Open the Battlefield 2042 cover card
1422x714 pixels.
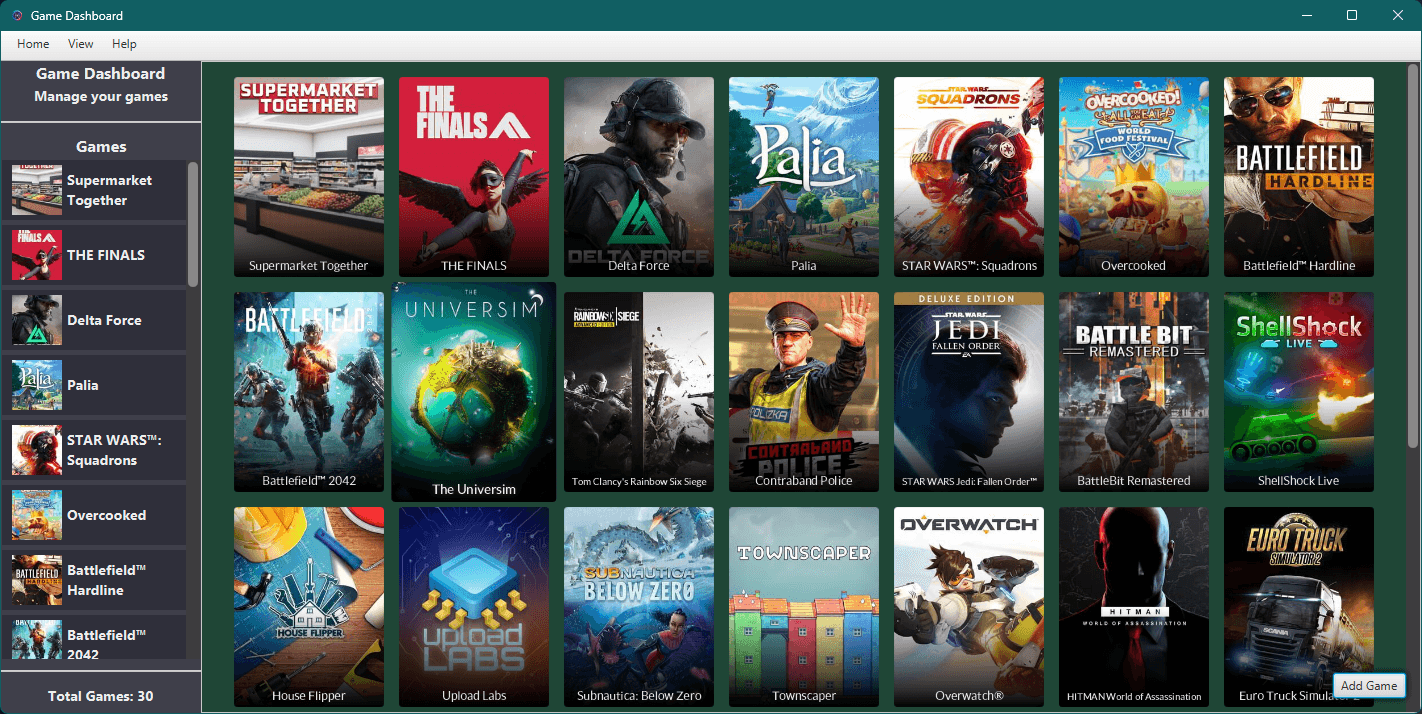click(x=309, y=392)
